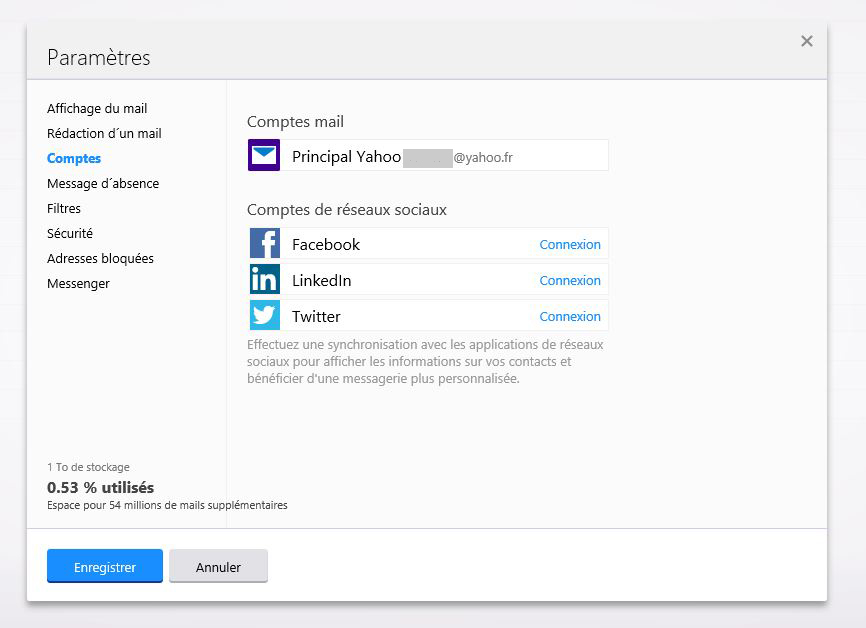Close the Paramètres dialog with X
Image resolution: width=866 pixels, height=628 pixels.
[807, 41]
